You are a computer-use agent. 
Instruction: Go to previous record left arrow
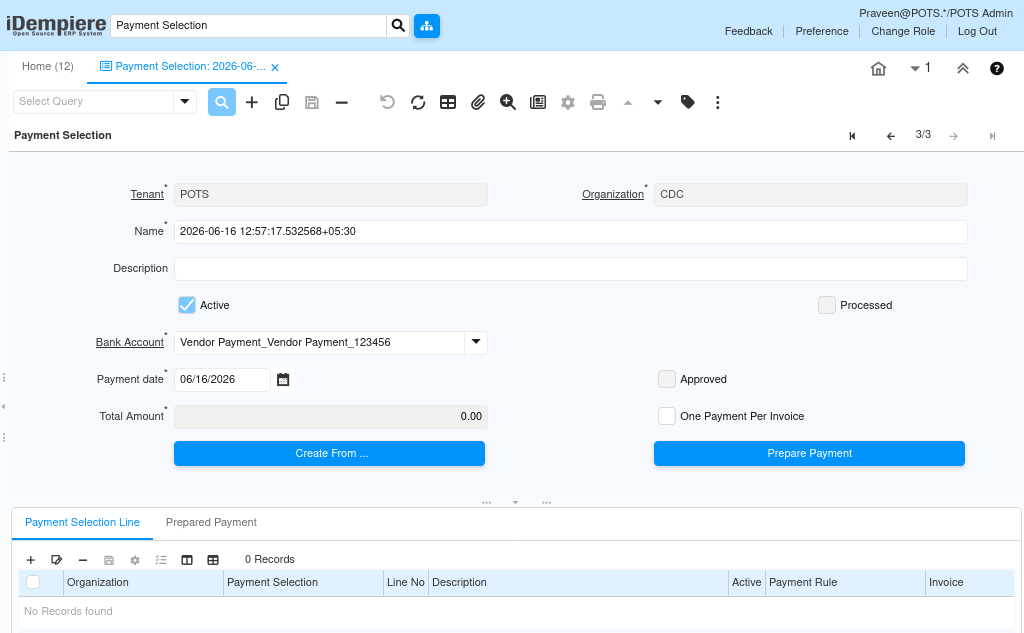click(891, 136)
